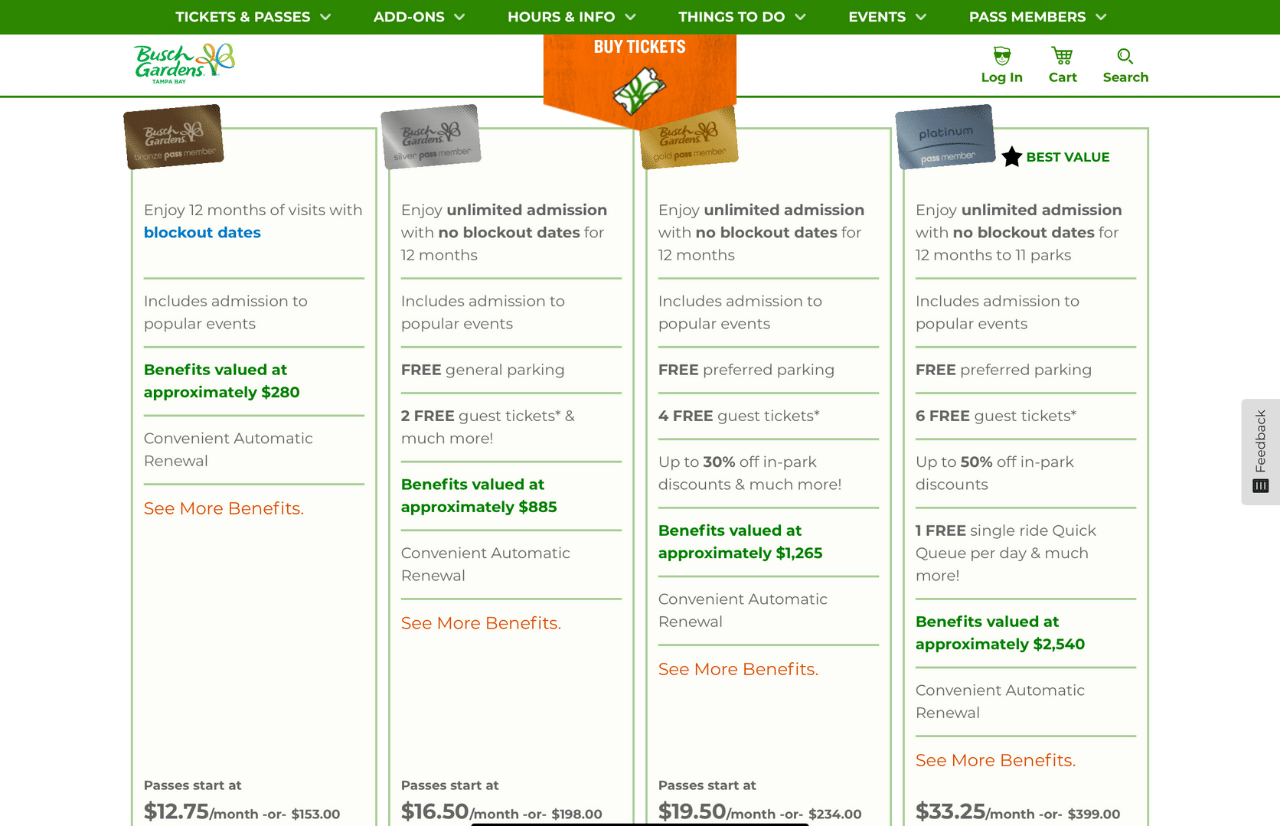Click the Busch Gardens Tampa Bay logo

pyautogui.click(x=185, y=63)
